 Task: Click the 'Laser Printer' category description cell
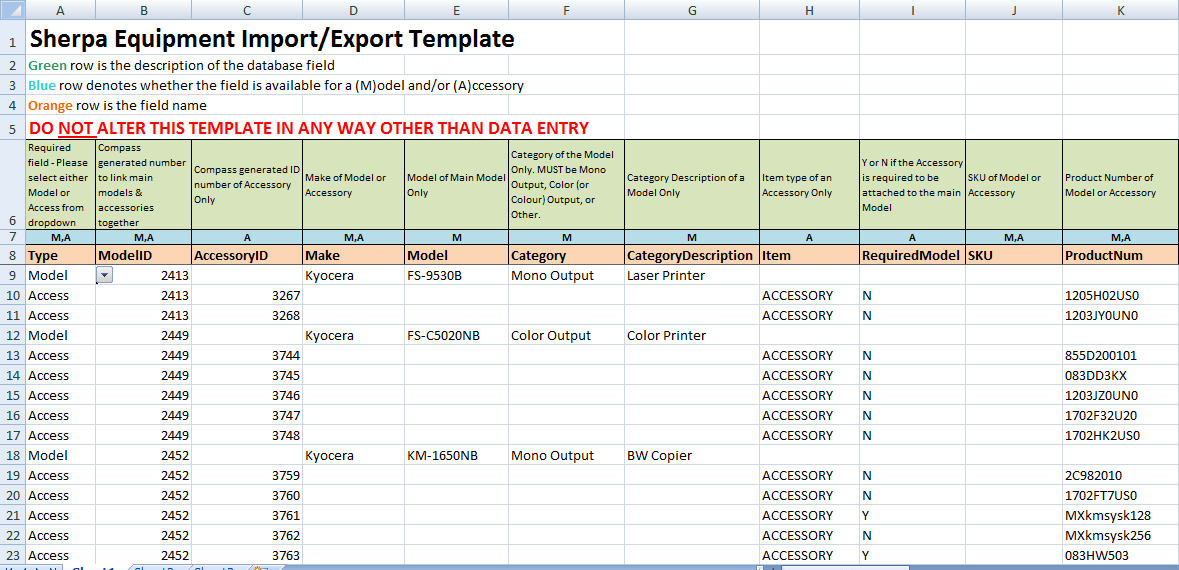tap(692, 275)
